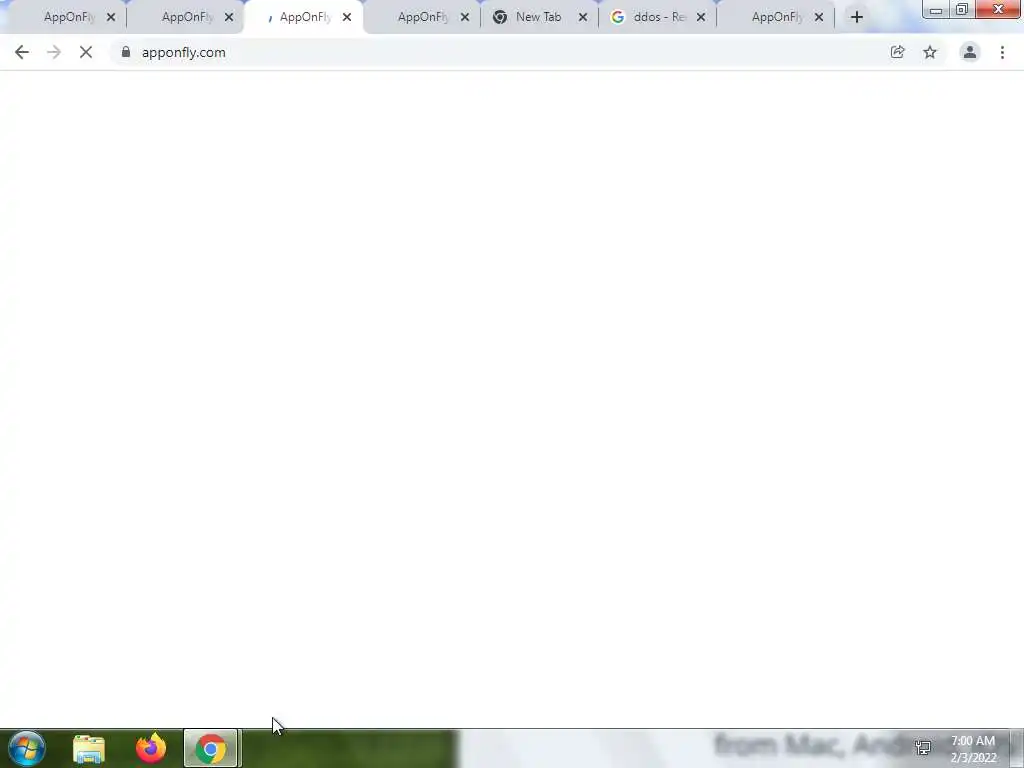Click the grayed-out forward navigation arrow

[54, 52]
